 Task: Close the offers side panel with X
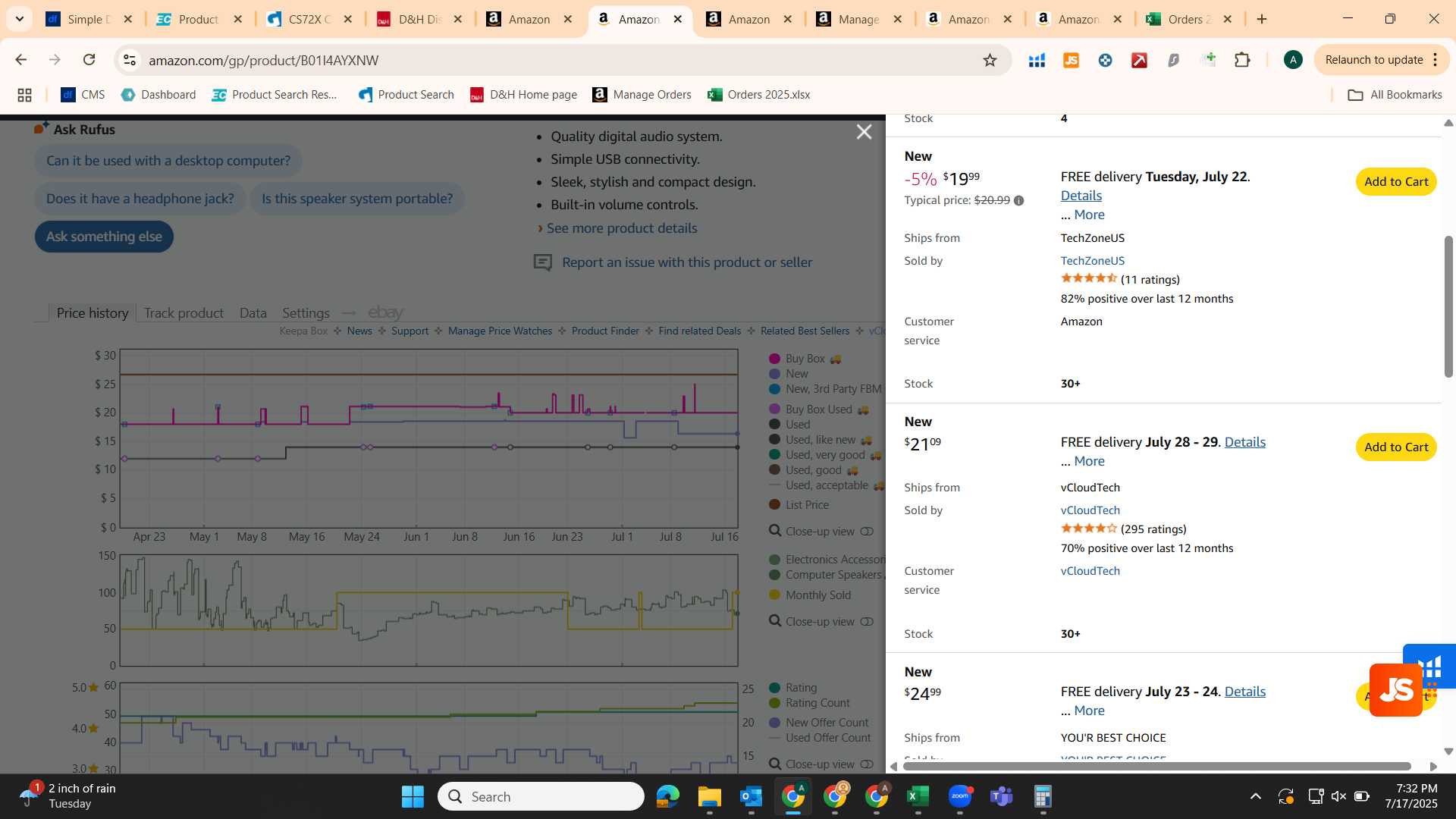tap(864, 132)
